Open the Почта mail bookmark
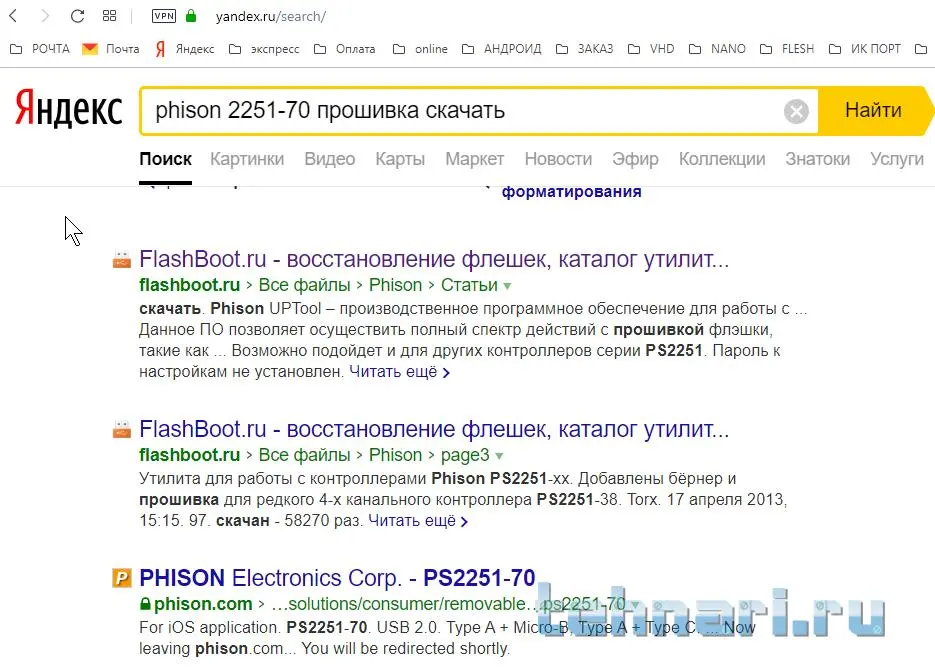This screenshot has height=669, width=935. tap(111, 49)
